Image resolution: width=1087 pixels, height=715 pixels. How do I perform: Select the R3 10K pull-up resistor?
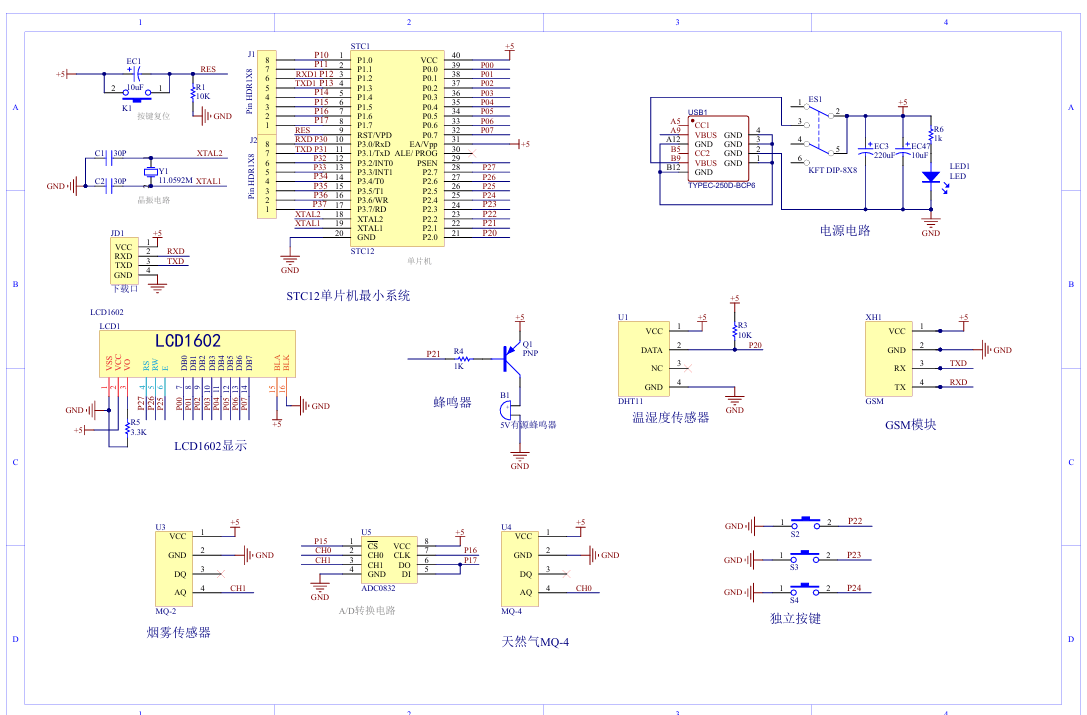pos(735,329)
